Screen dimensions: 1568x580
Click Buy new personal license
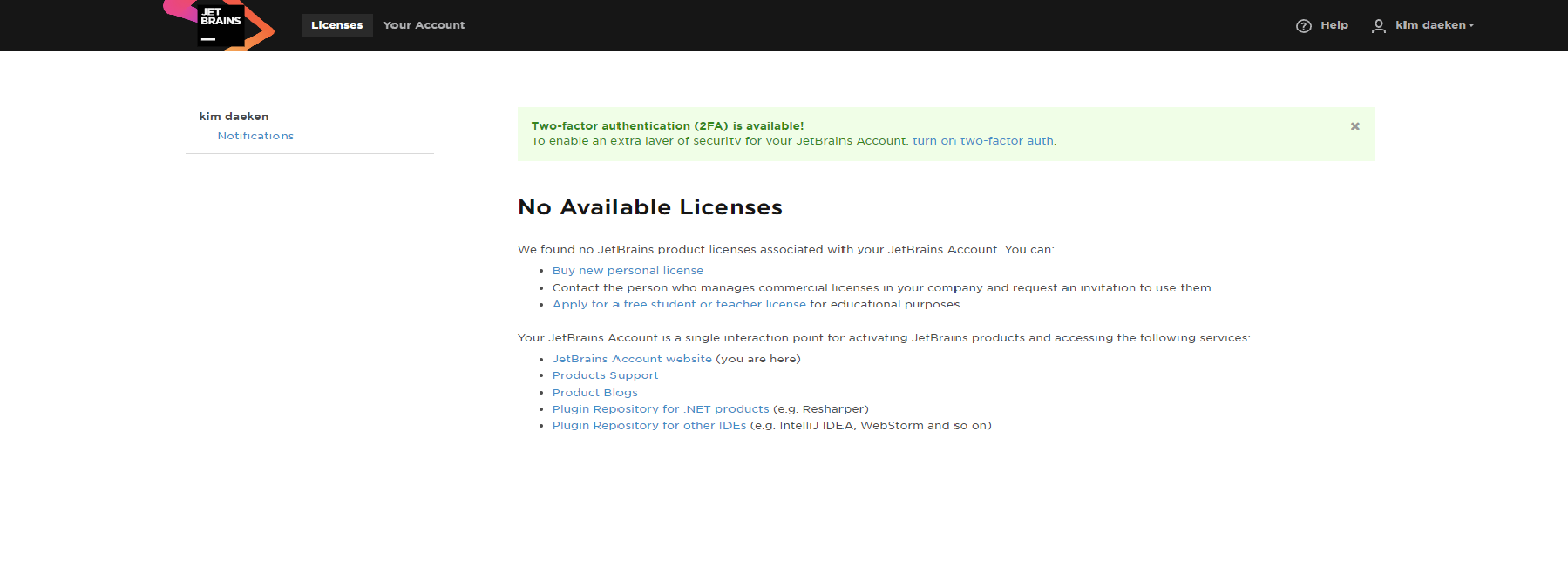[628, 271]
